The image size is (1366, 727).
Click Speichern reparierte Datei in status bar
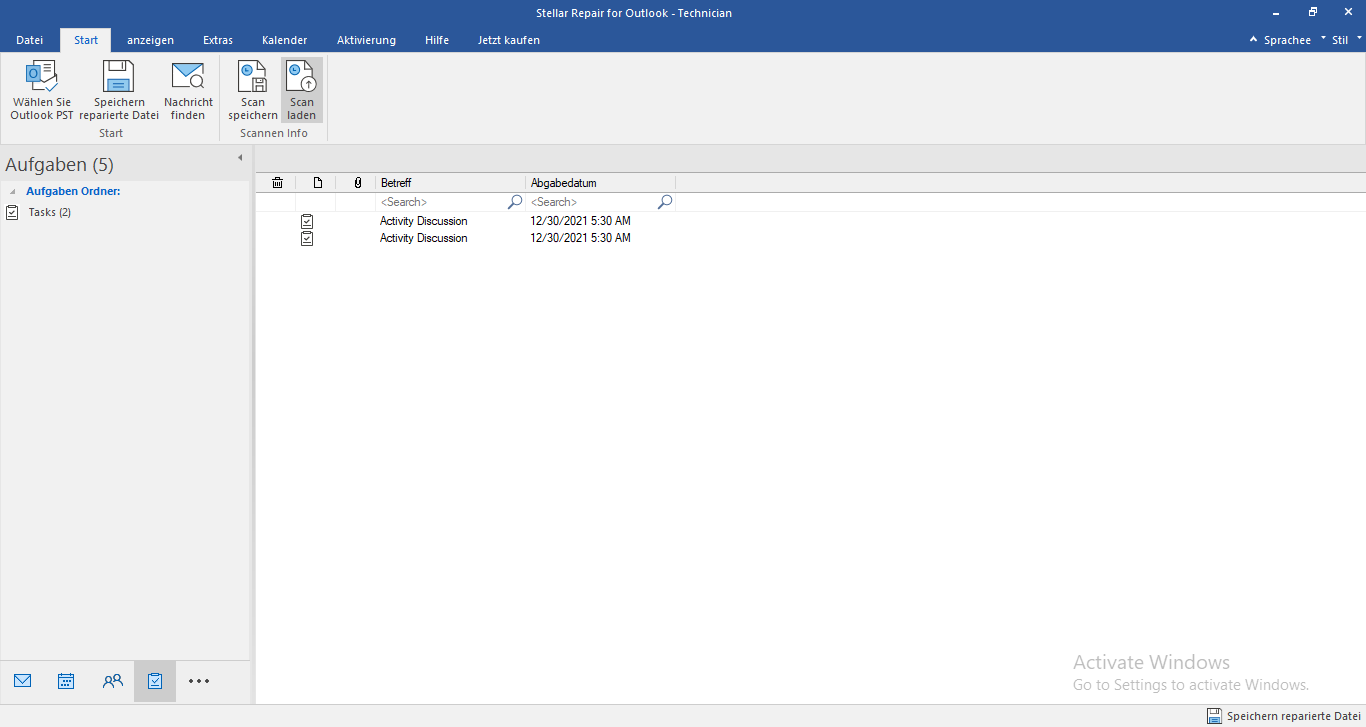tap(1284, 716)
